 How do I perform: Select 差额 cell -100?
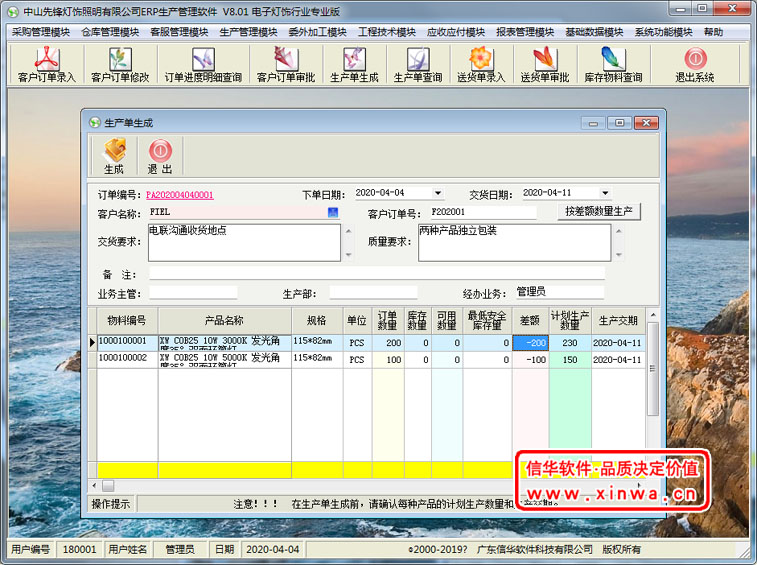[x=530, y=360]
